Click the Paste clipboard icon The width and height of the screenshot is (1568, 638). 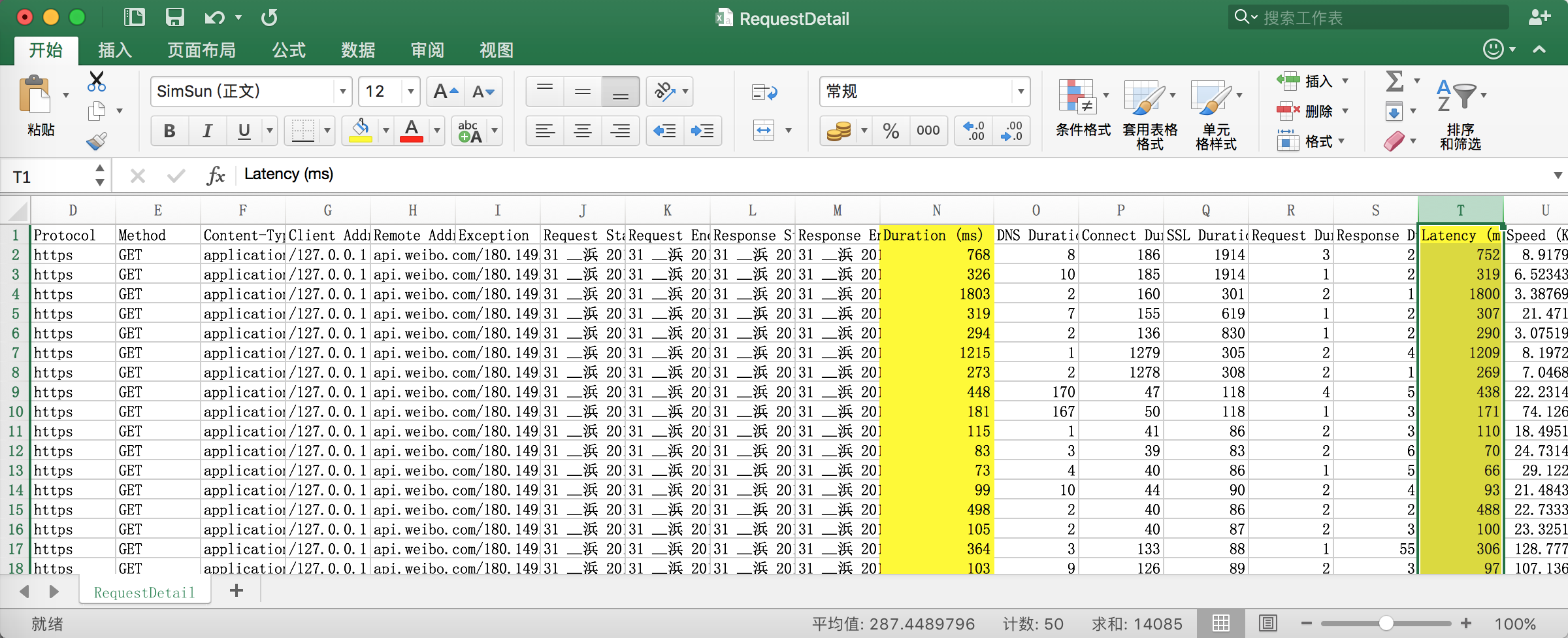tap(35, 95)
